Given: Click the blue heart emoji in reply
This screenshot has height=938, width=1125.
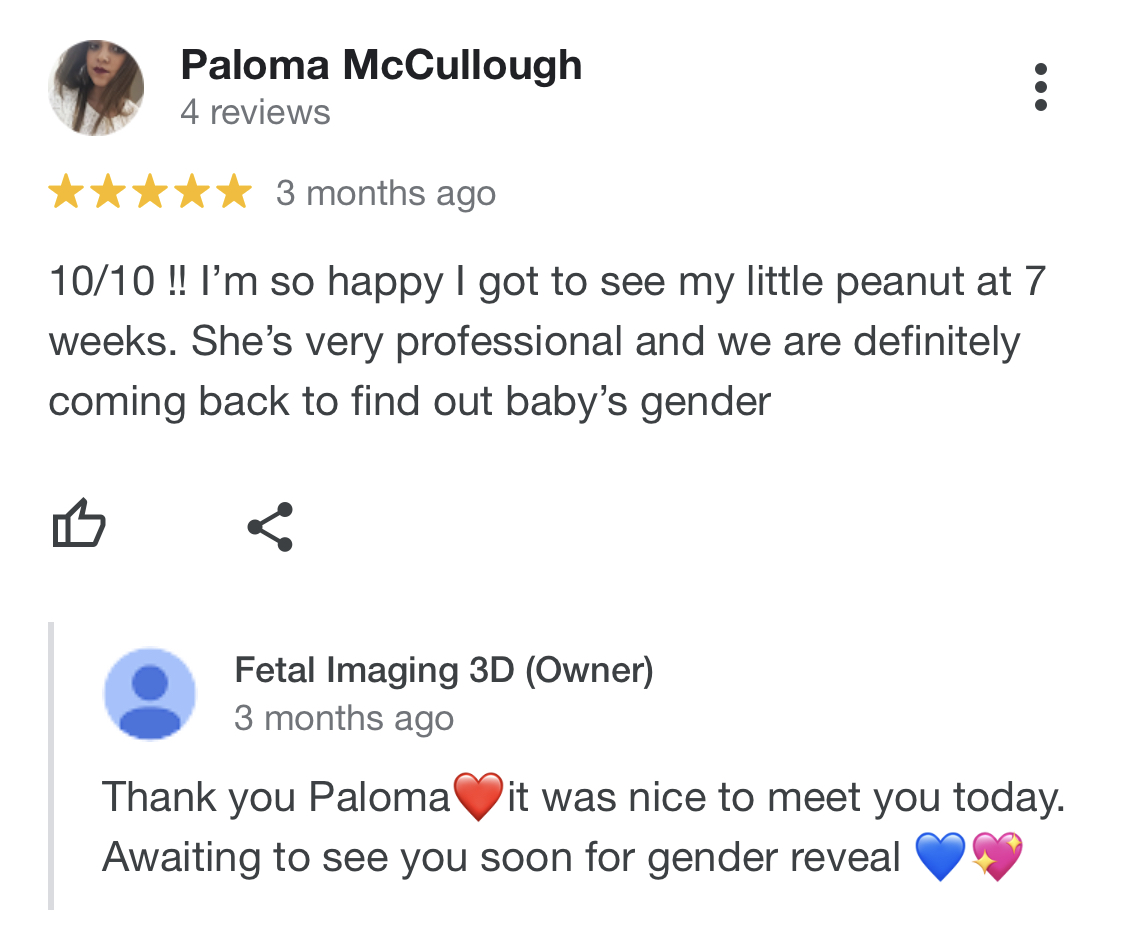Looking at the screenshot, I should click(939, 858).
